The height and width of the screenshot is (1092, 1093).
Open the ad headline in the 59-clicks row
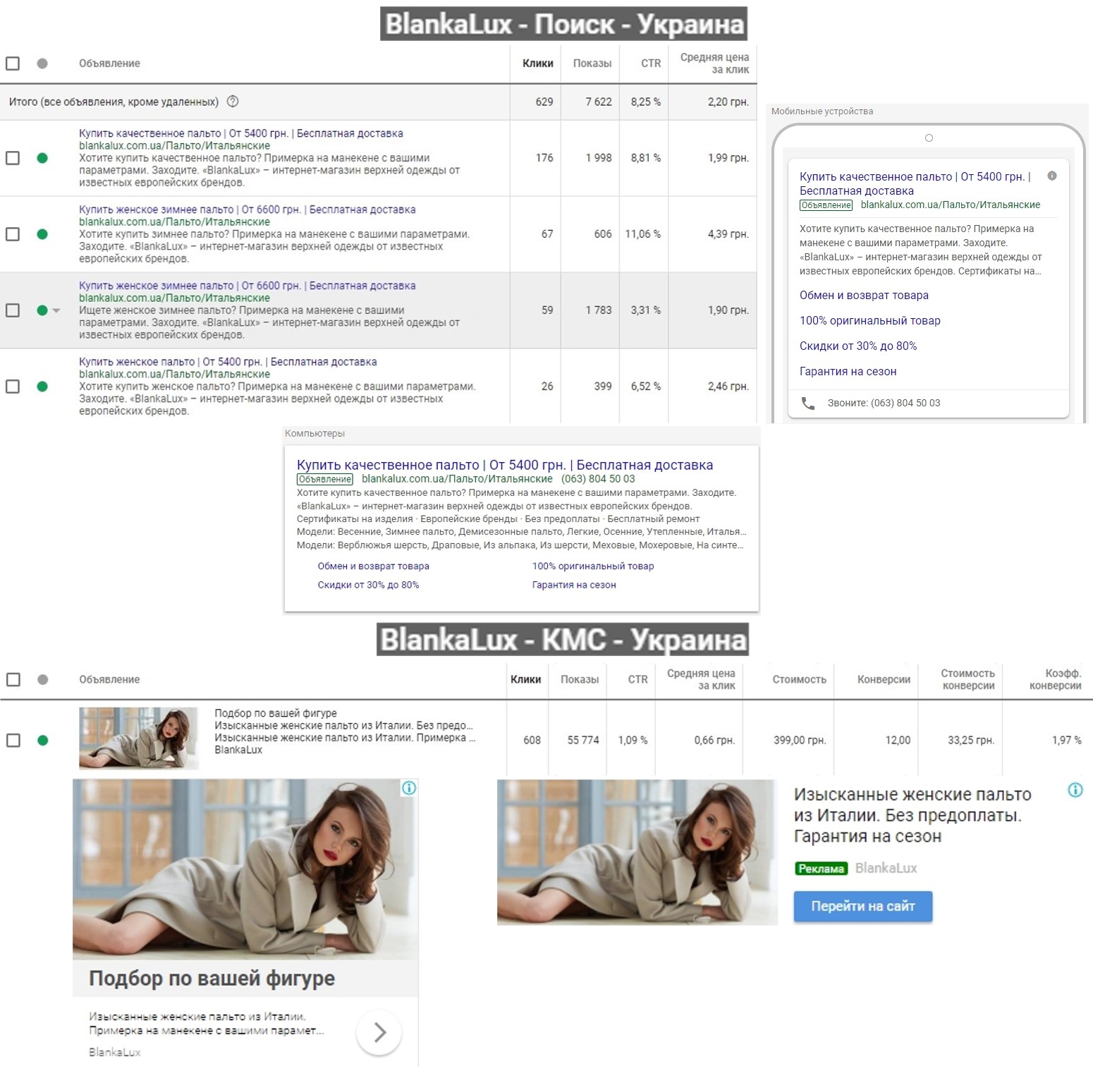tap(248, 286)
